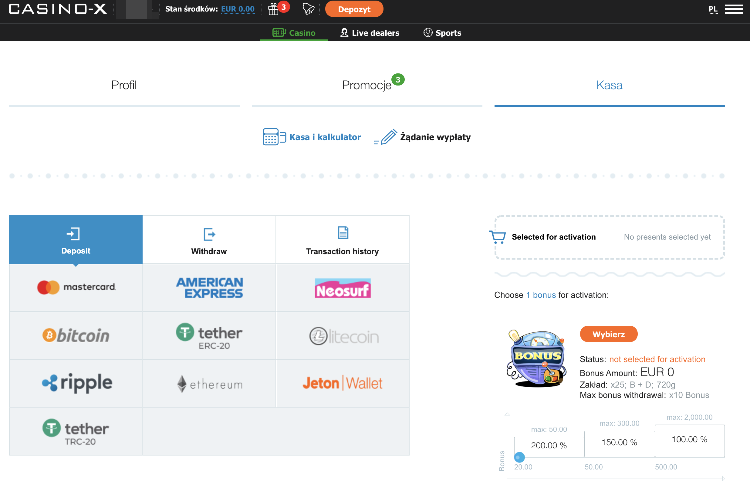Choose Neosurf payment option
Screen dimensions: 750x481
point(342,287)
